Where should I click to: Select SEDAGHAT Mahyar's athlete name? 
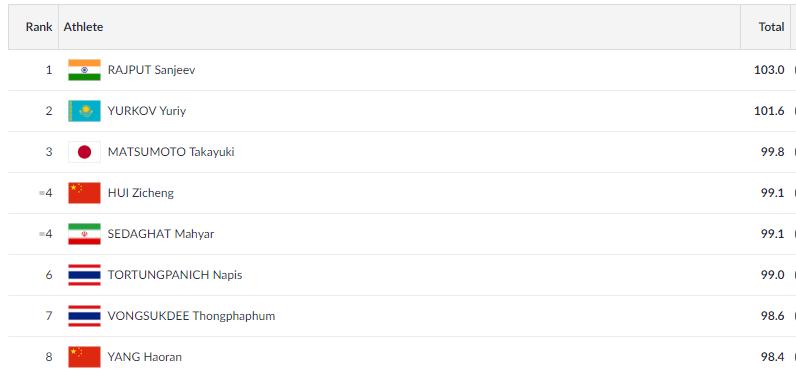click(161, 234)
